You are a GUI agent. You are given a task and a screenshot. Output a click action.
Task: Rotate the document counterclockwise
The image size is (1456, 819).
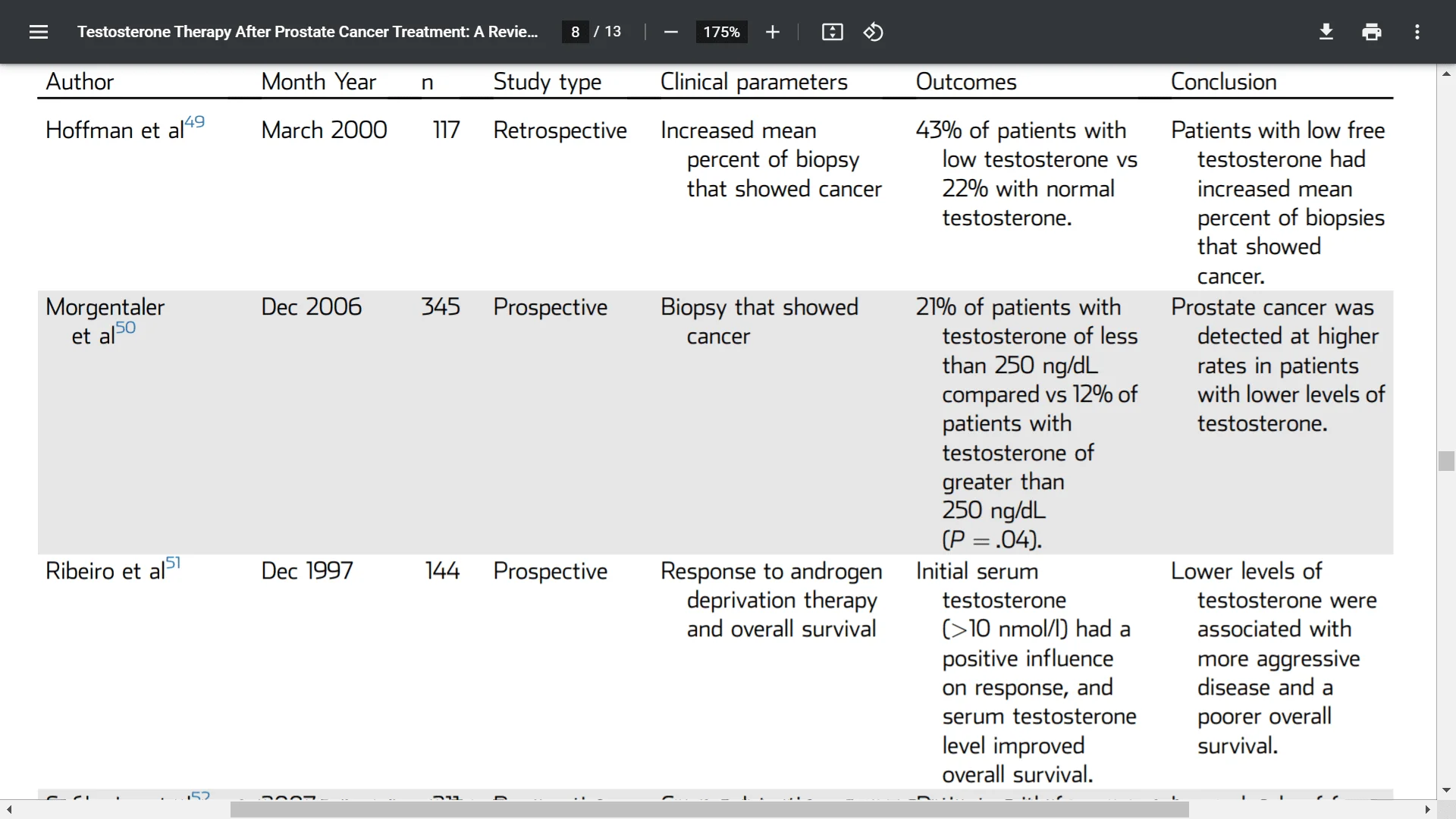tap(873, 32)
